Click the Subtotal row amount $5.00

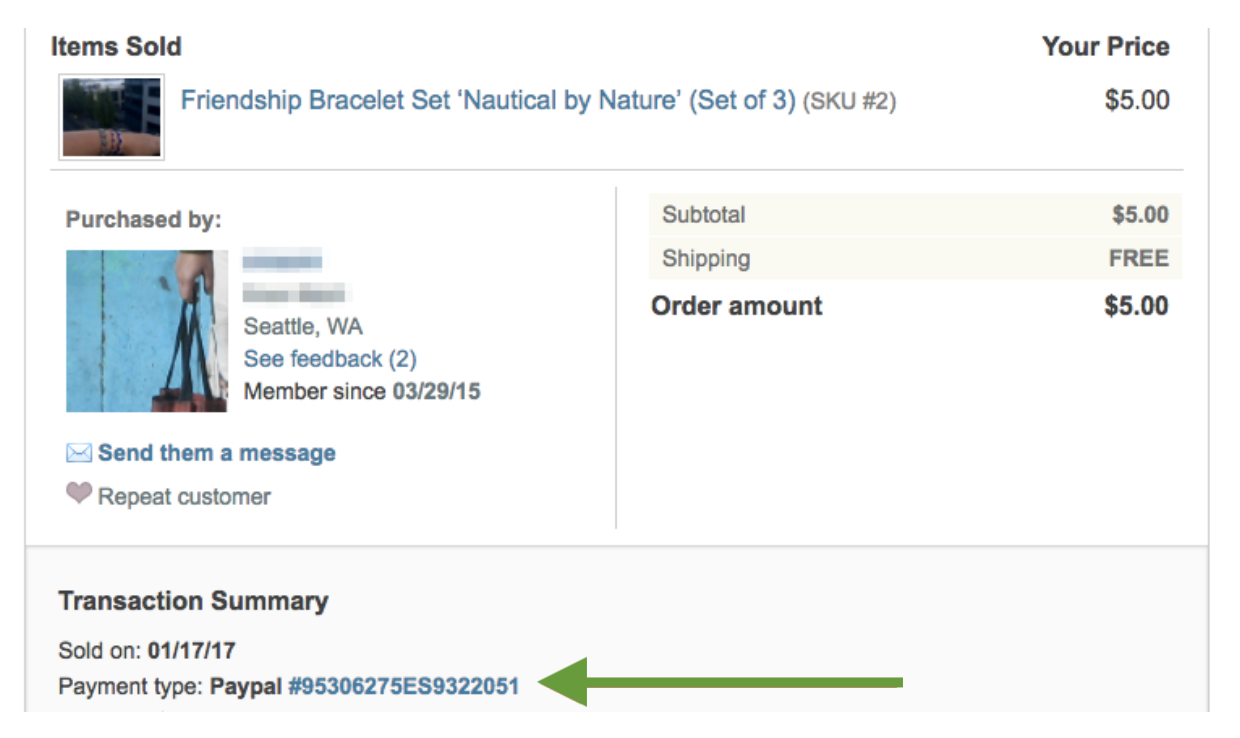[1140, 215]
